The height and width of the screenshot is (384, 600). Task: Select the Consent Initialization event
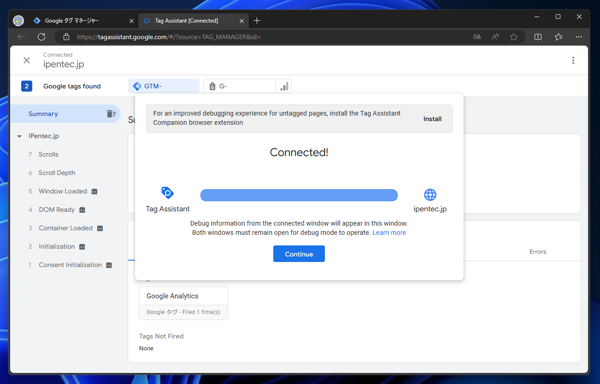(70, 265)
